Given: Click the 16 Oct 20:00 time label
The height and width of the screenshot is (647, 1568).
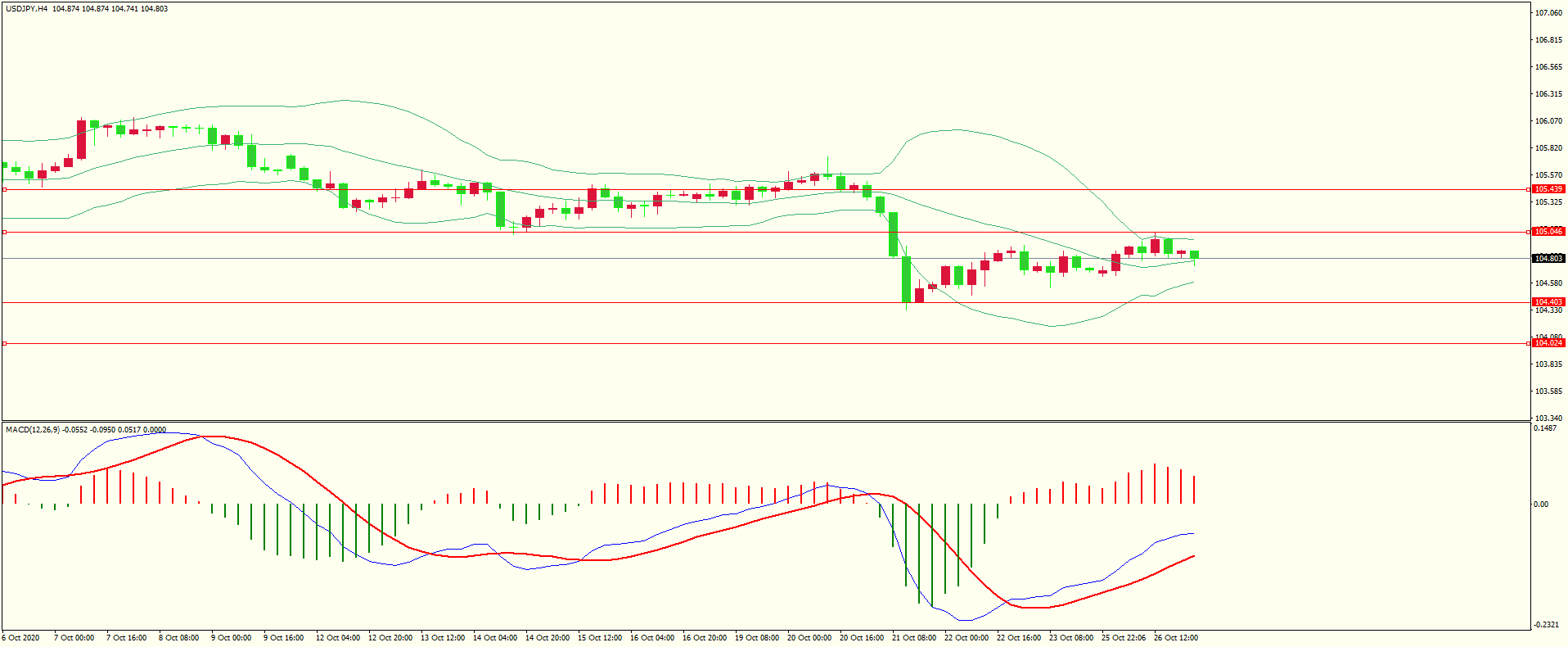Looking at the screenshot, I should [x=705, y=638].
